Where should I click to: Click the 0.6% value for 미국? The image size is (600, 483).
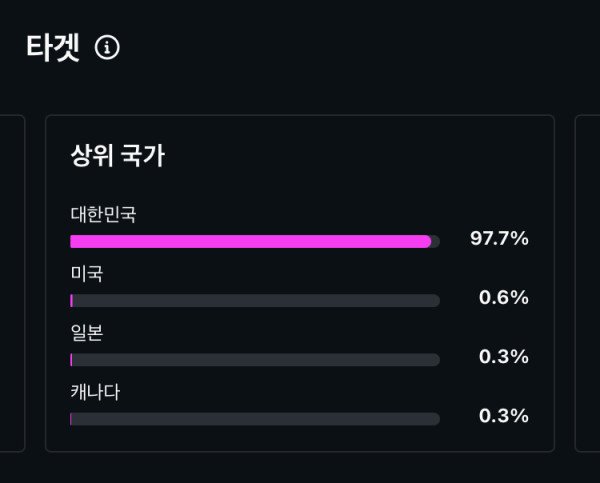[x=504, y=297]
